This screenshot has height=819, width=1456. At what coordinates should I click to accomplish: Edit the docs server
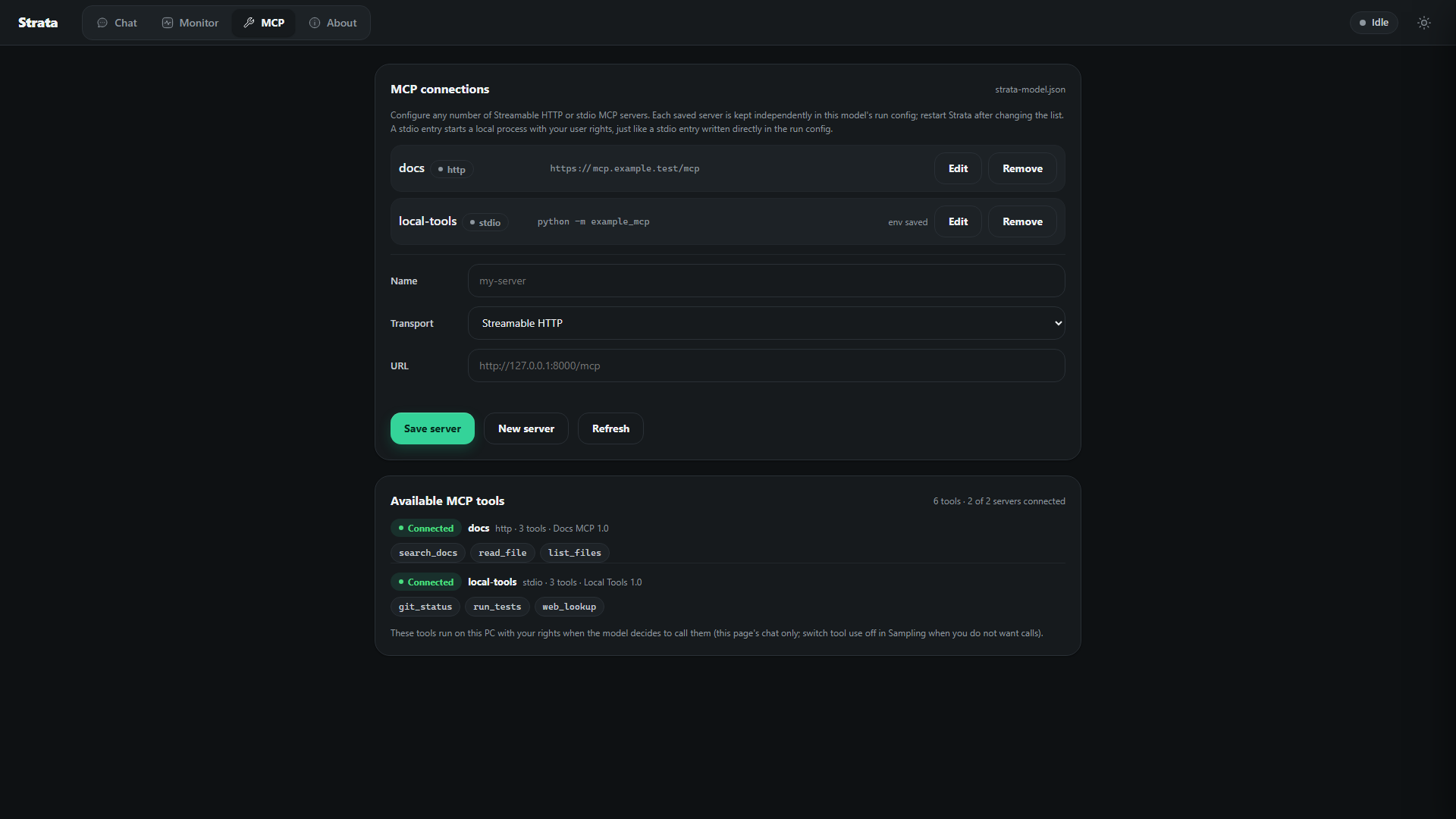click(958, 168)
